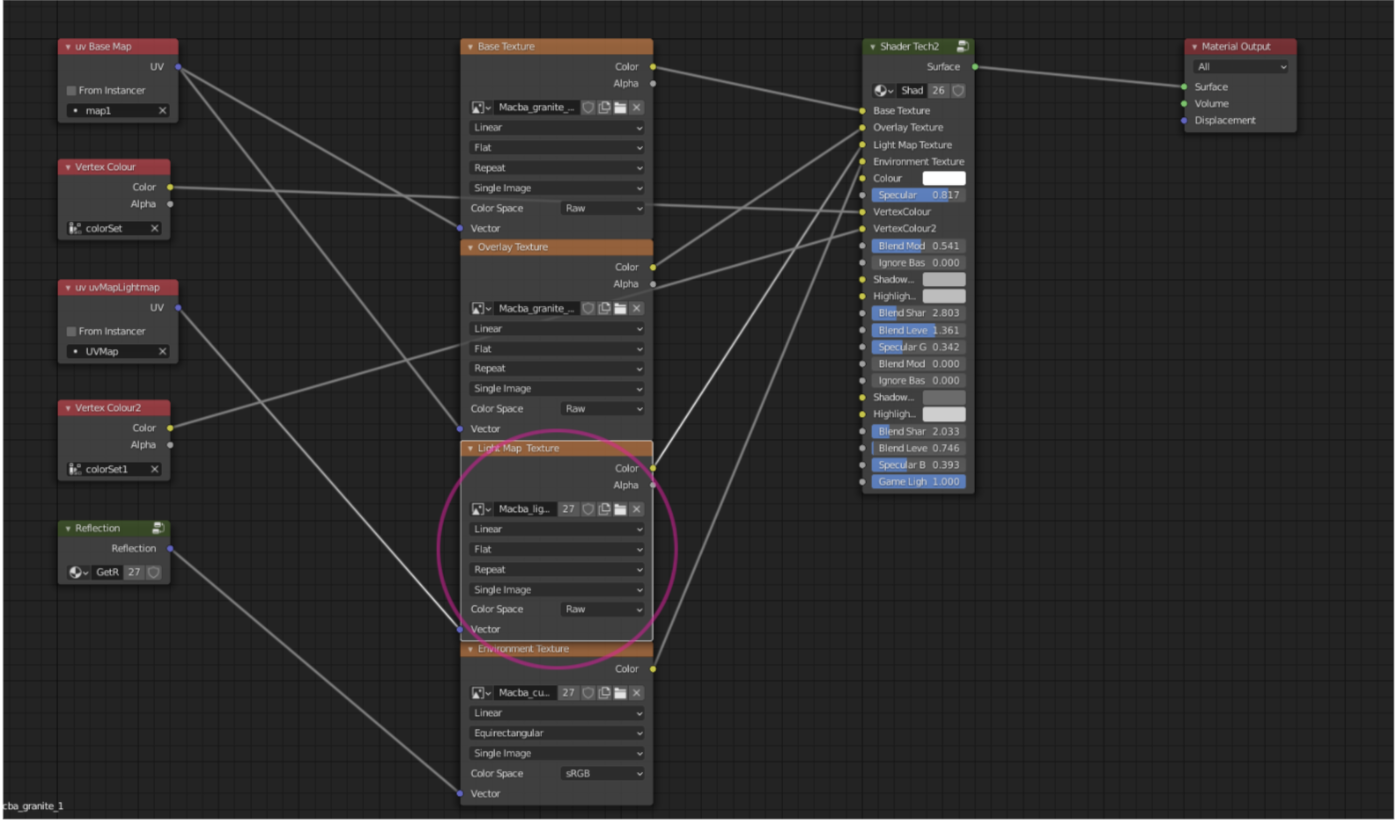Viewport: 1400px width, 830px height.
Task: Open the All dropdown in Material Output node
Action: (x=1240, y=67)
